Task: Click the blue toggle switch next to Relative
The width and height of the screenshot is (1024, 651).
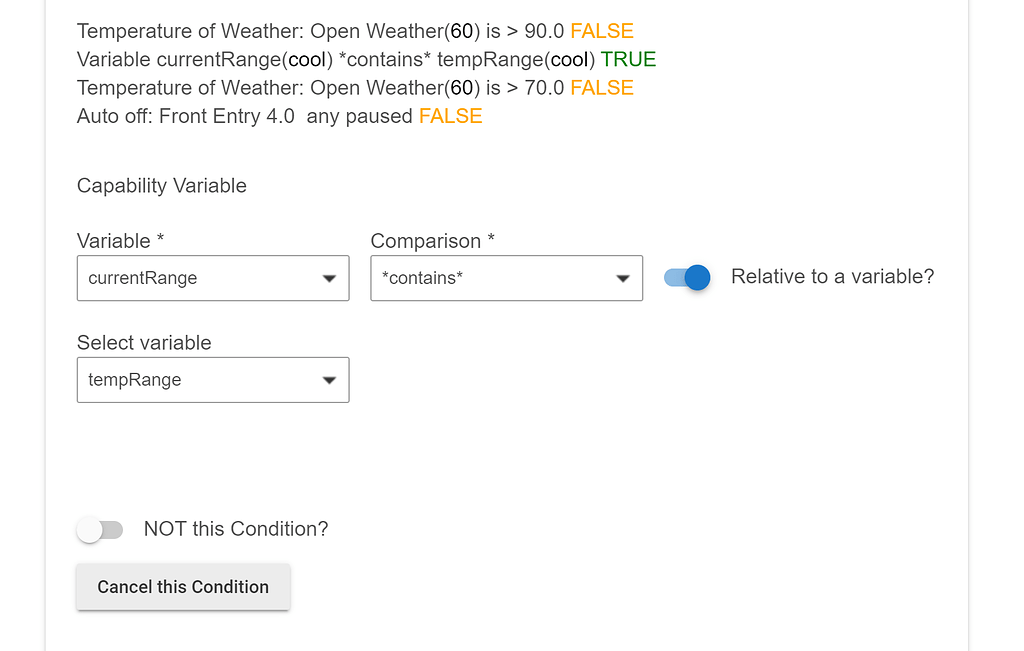Action: pos(685,277)
